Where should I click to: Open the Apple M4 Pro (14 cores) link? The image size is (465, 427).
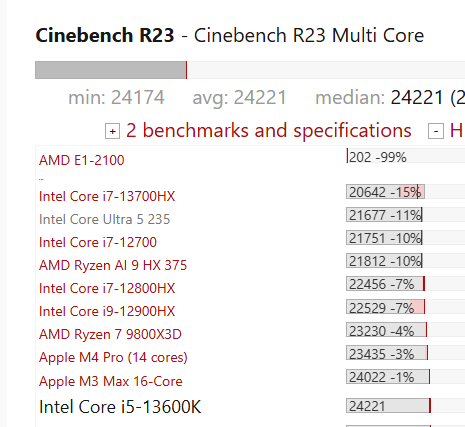pos(113,357)
